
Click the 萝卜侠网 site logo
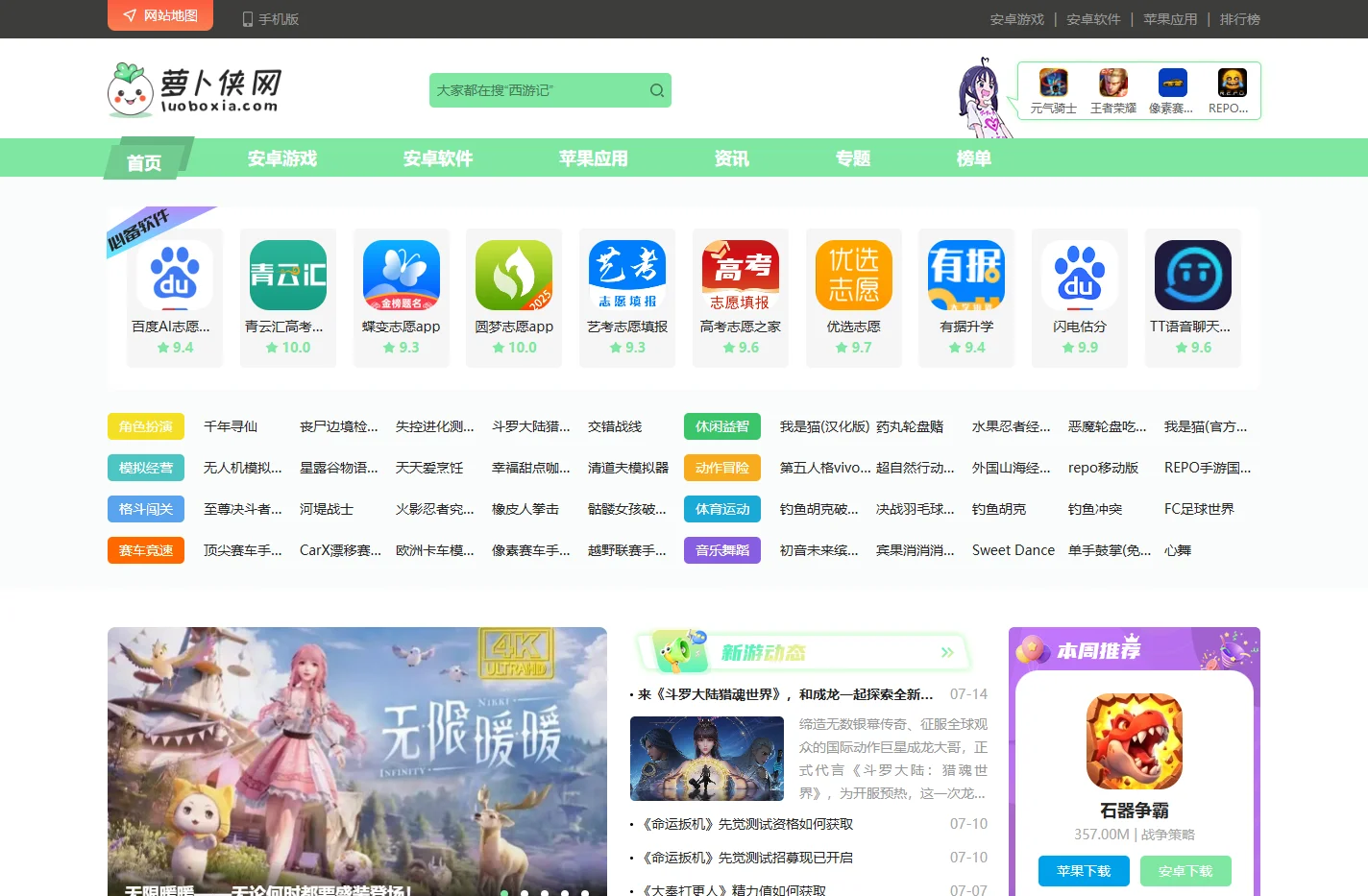(x=194, y=90)
